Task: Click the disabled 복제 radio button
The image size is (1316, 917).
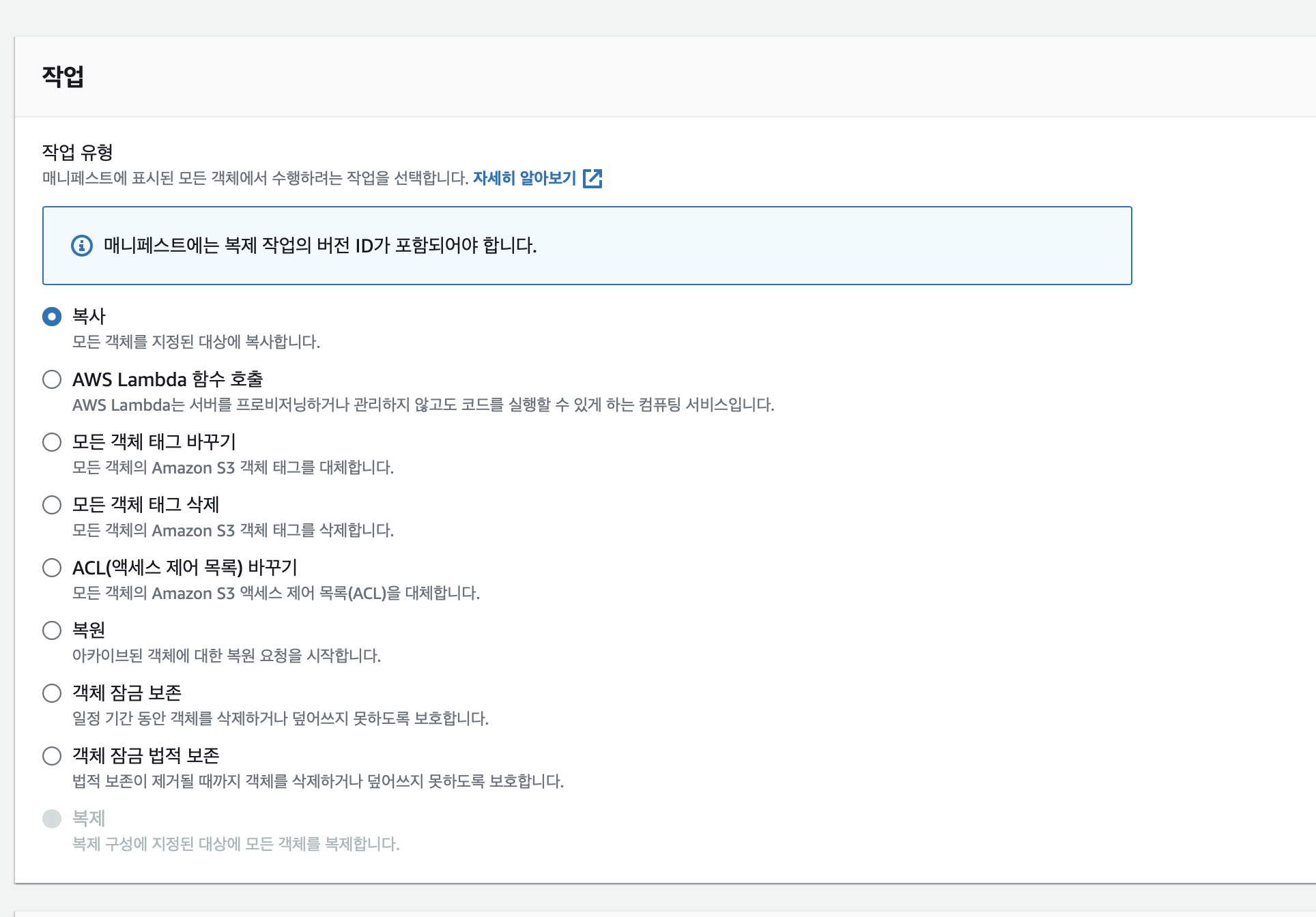Action: [x=52, y=819]
